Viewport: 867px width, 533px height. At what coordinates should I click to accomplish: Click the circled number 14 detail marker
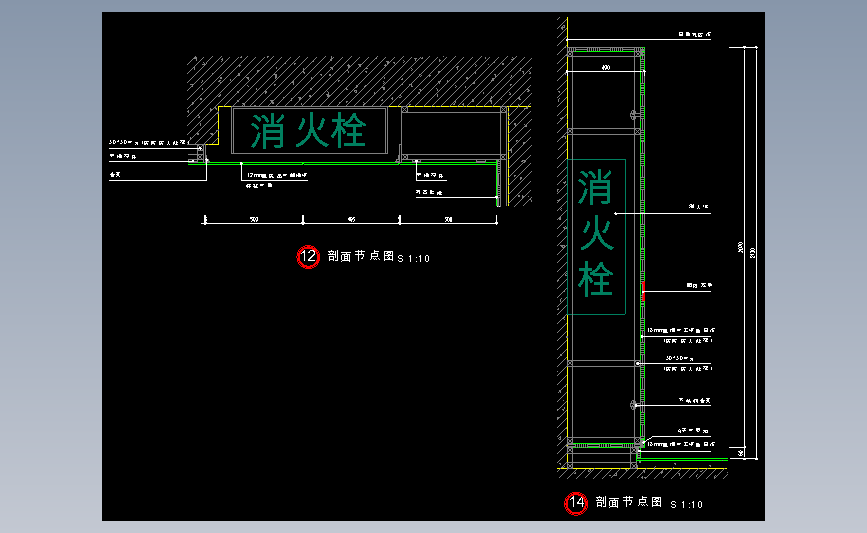pyautogui.click(x=576, y=503)
